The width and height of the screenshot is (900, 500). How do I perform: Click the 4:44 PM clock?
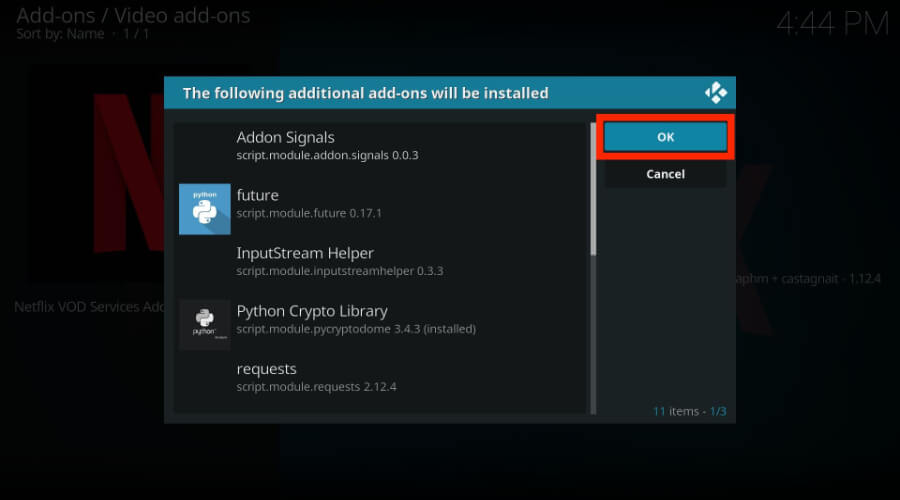(x=832, y=24)
